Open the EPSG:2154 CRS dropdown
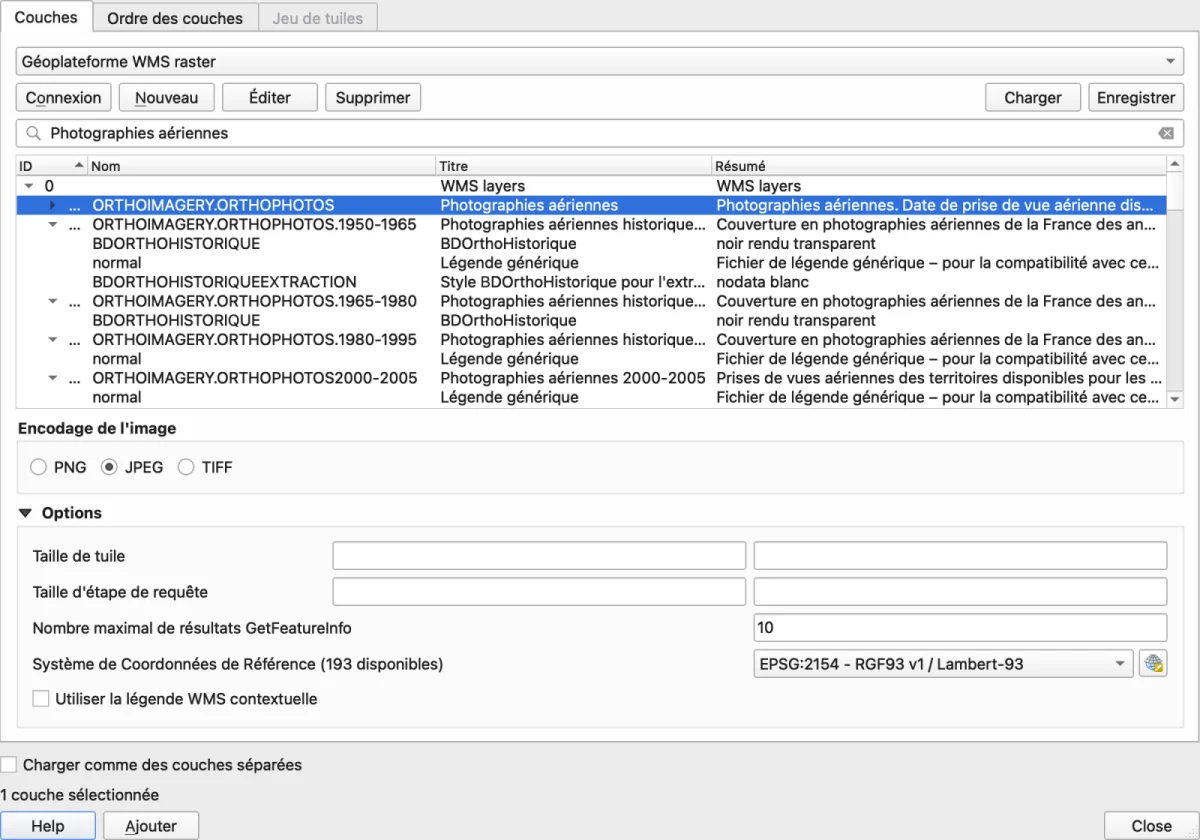This screenshot has height=840, width=1200. coord(943,663)
